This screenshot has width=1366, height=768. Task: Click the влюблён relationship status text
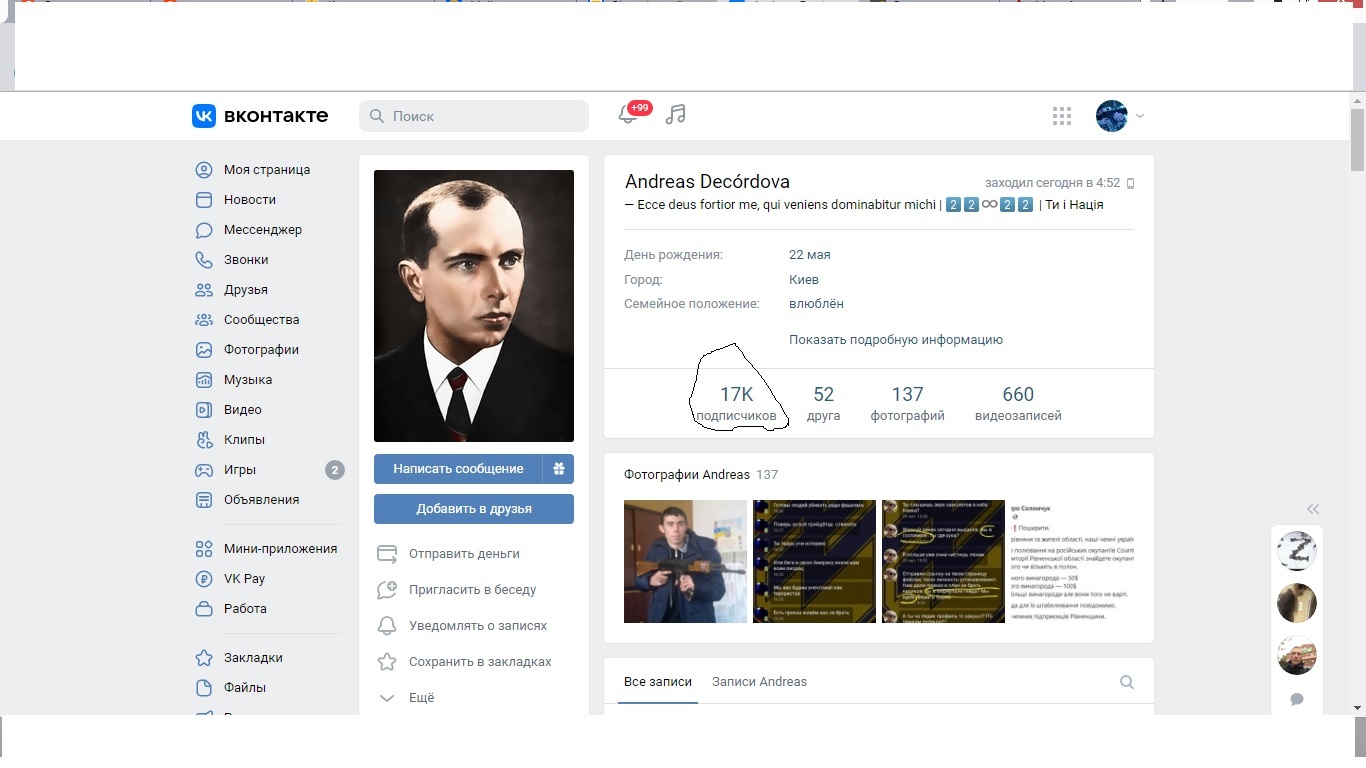tap(816, 304)
